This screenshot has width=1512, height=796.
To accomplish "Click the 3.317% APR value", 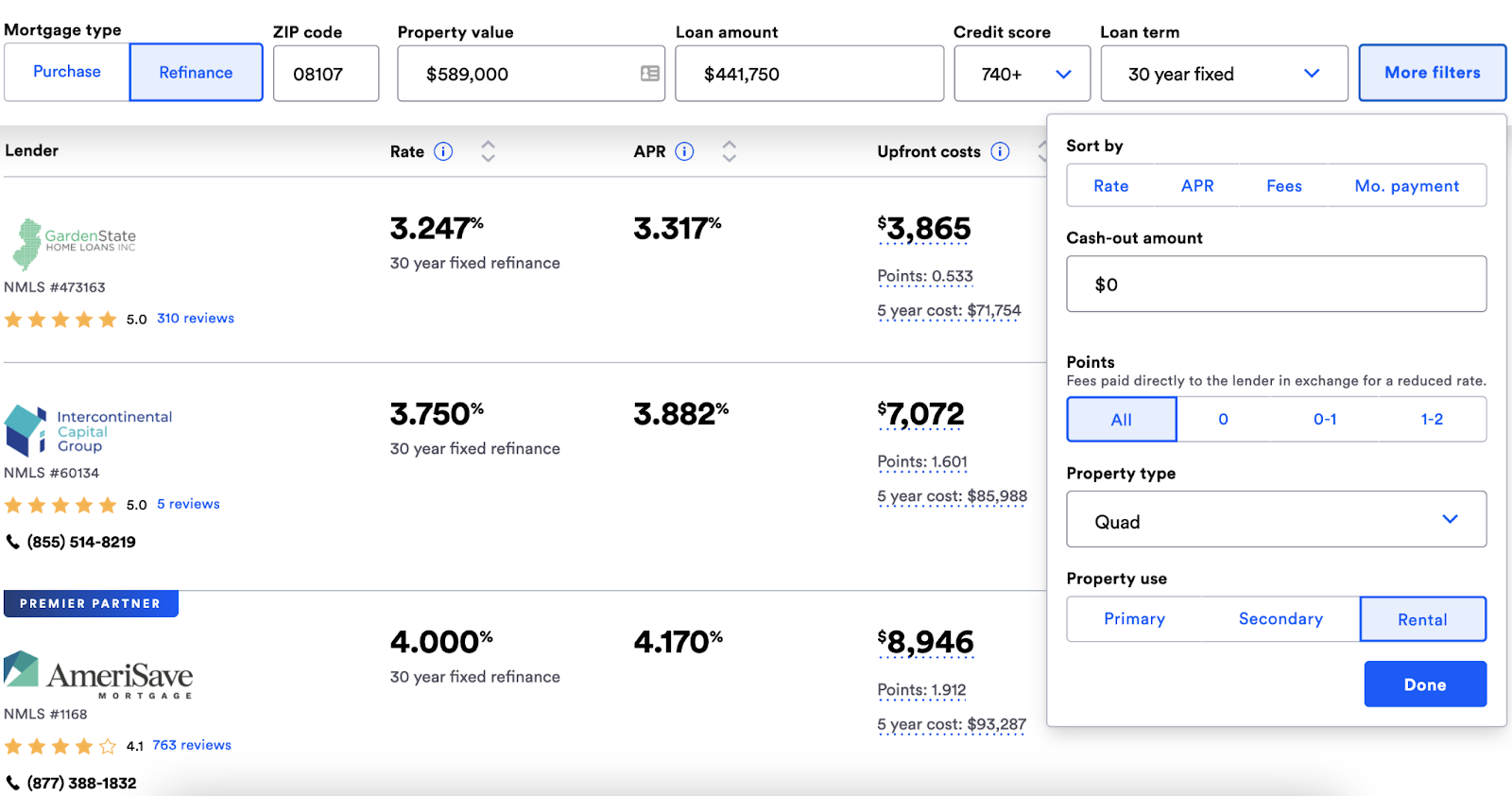I will (678, 228).
